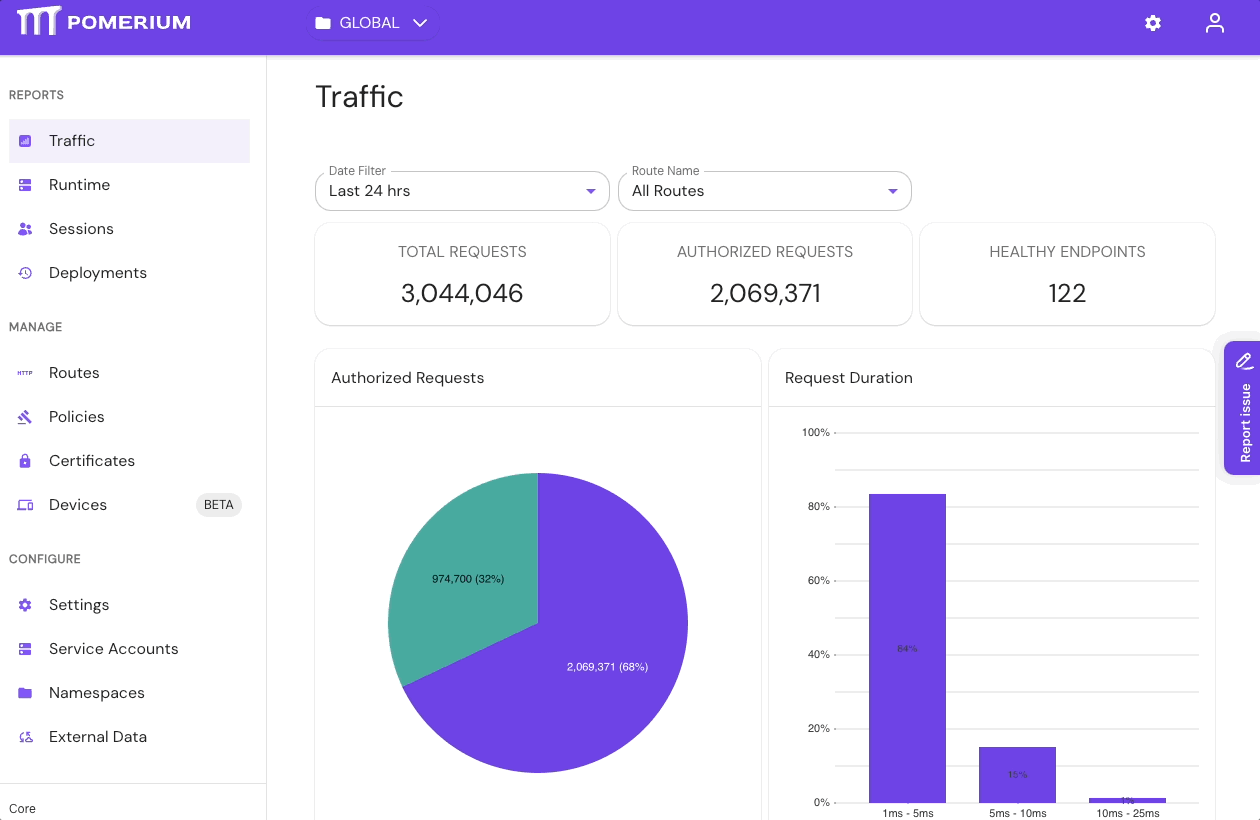The width and height of the screenshot is (1260, 820).
Task: Open settings via the top gear icon
Action: (x=1153, y=23)
